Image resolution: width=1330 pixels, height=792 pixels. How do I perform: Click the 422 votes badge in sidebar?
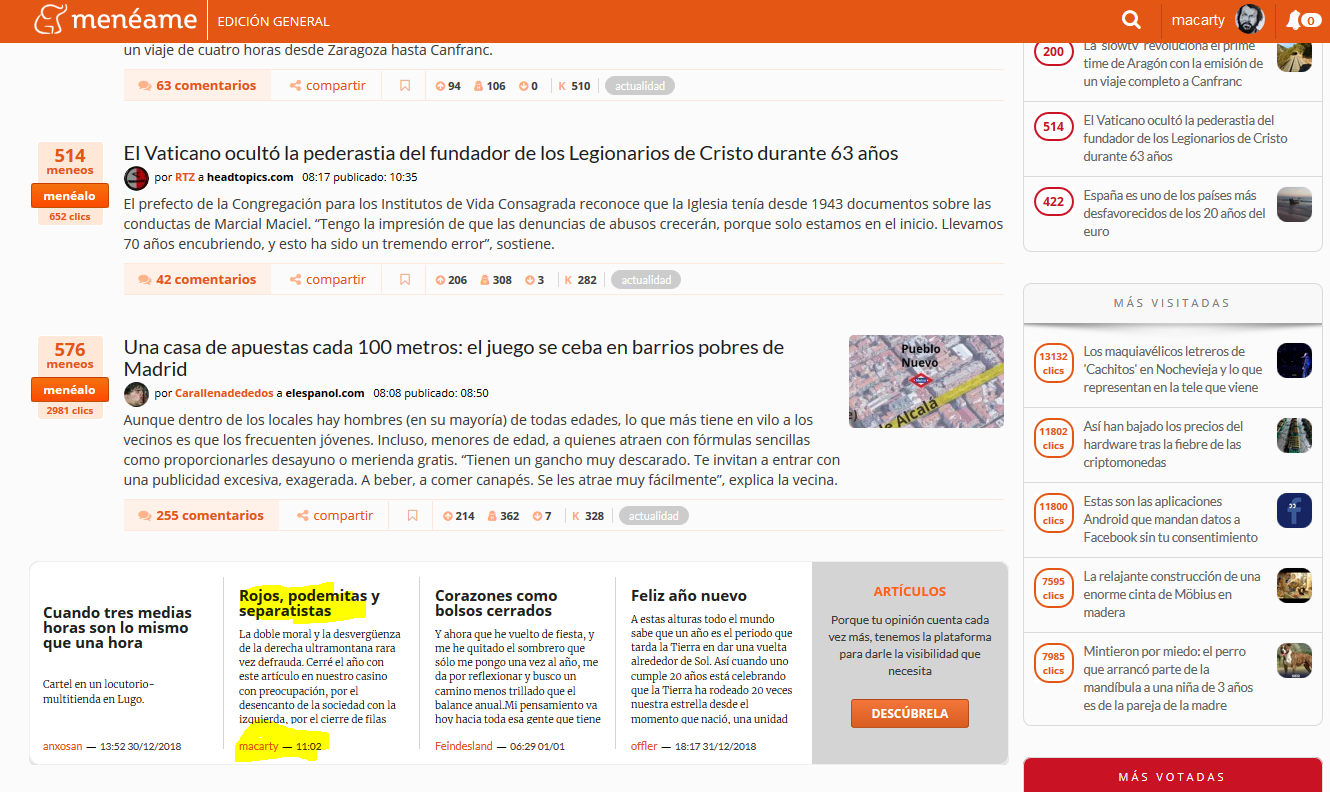point(1053,202)
